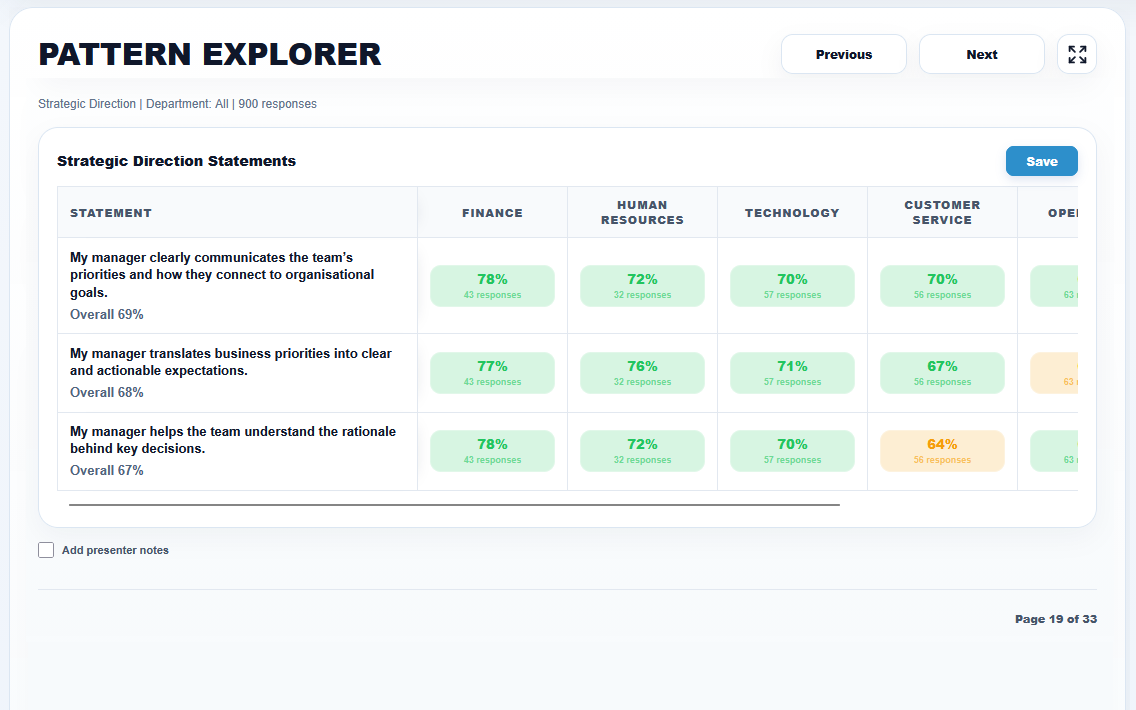Select Technology 70% cell for rationale row
The width and height of the screenshot is (1136, 710).
coord(792,451)
